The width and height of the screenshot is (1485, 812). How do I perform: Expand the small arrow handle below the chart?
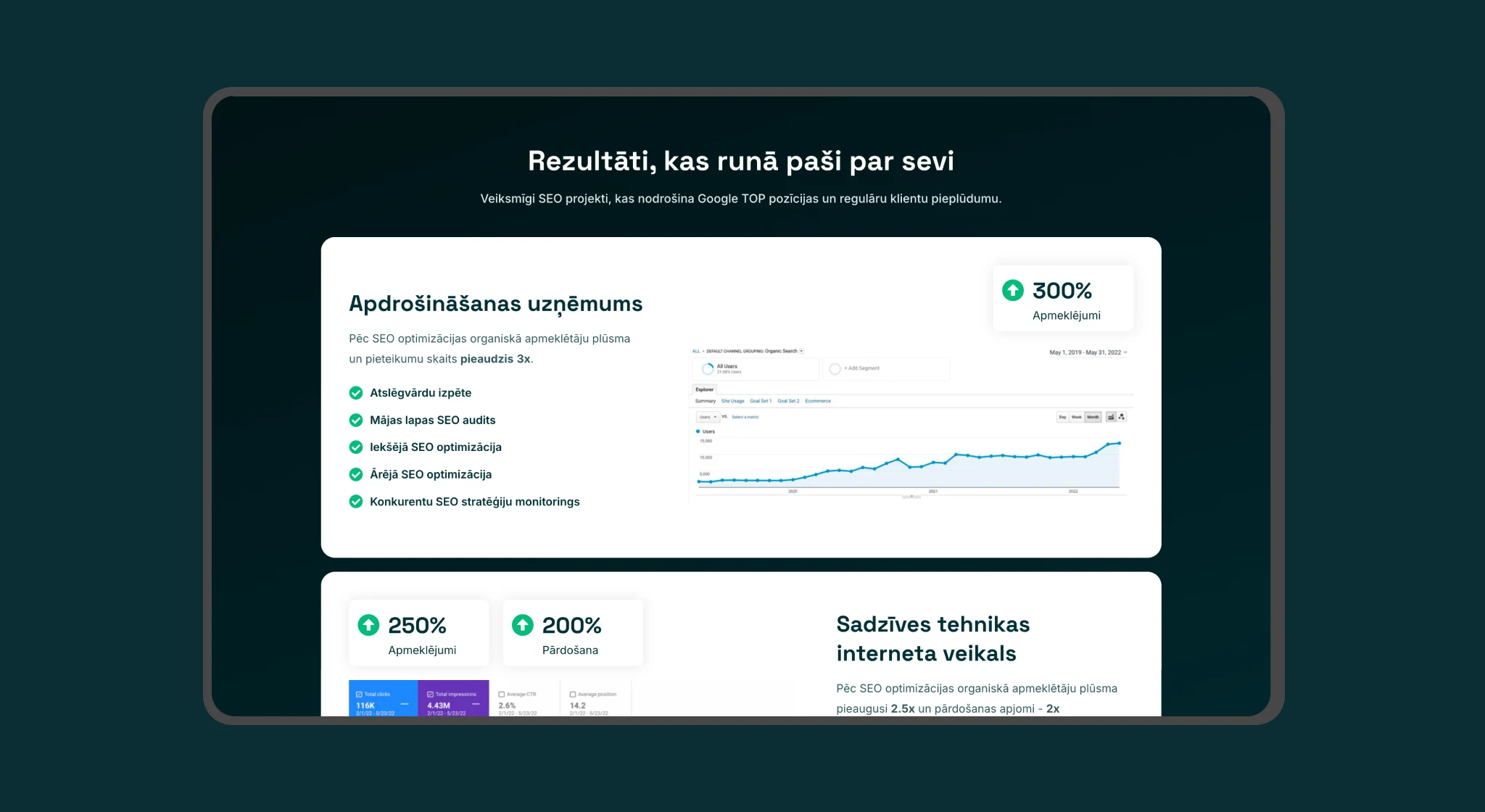pyautogui.click(x=911, y=497)
